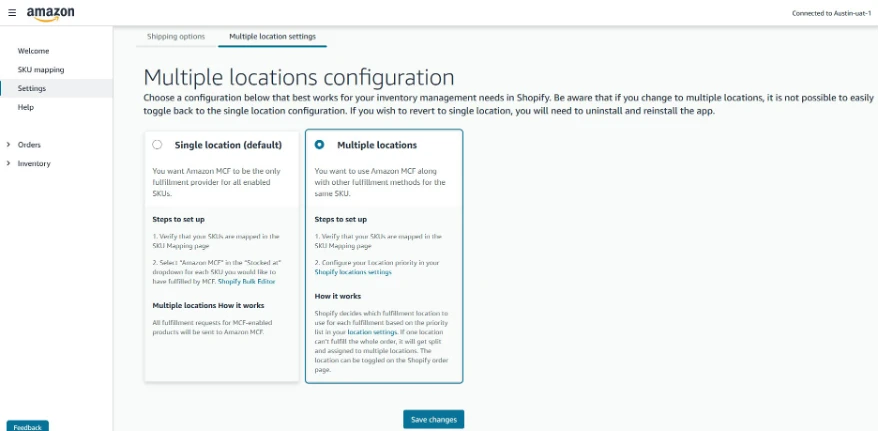
Task: Click the Feedback button
Action: pyautogui.click(x=28, y=426)
